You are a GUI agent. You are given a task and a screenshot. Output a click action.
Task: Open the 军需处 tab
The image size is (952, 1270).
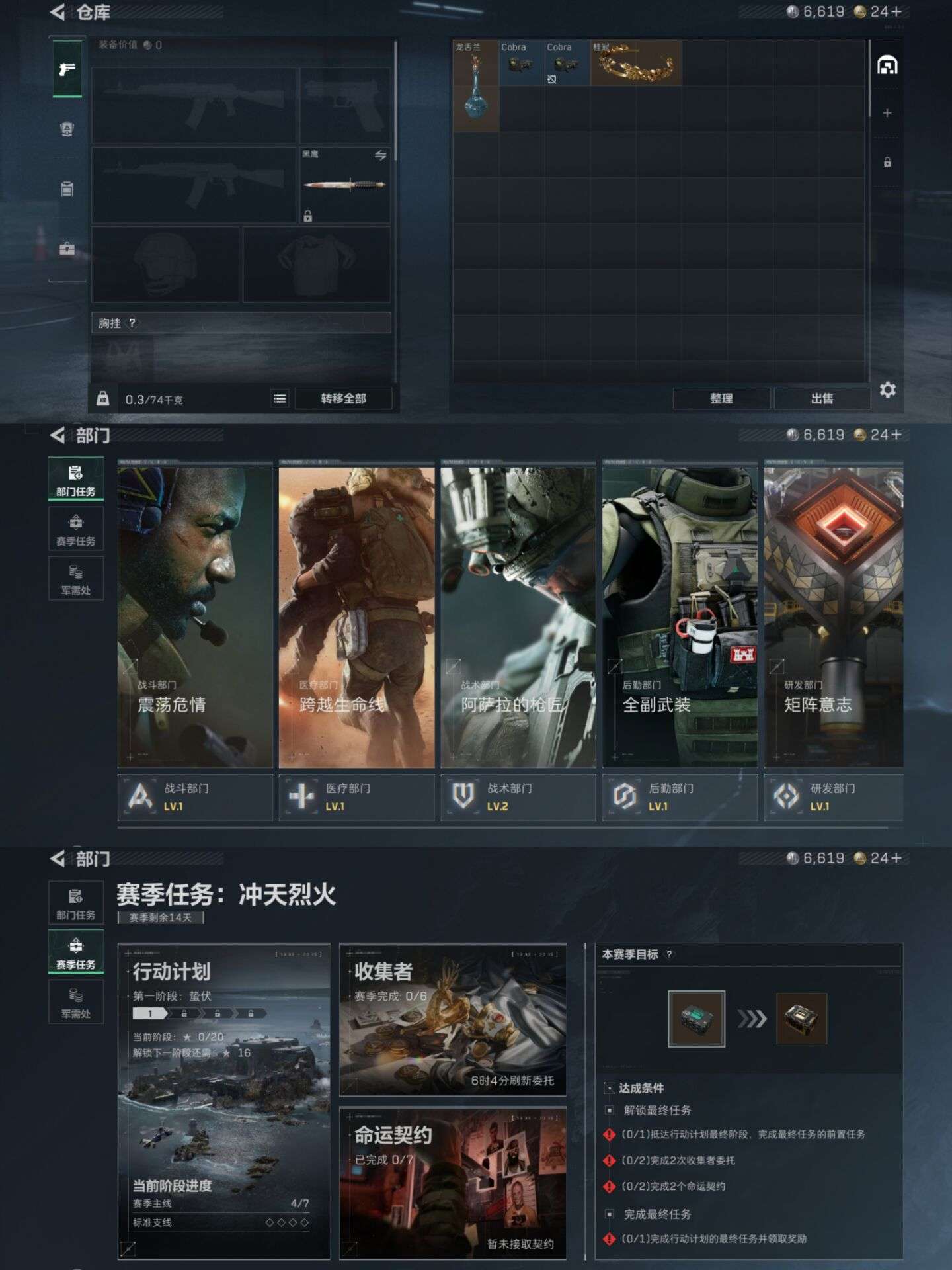(x=76, y=578)
